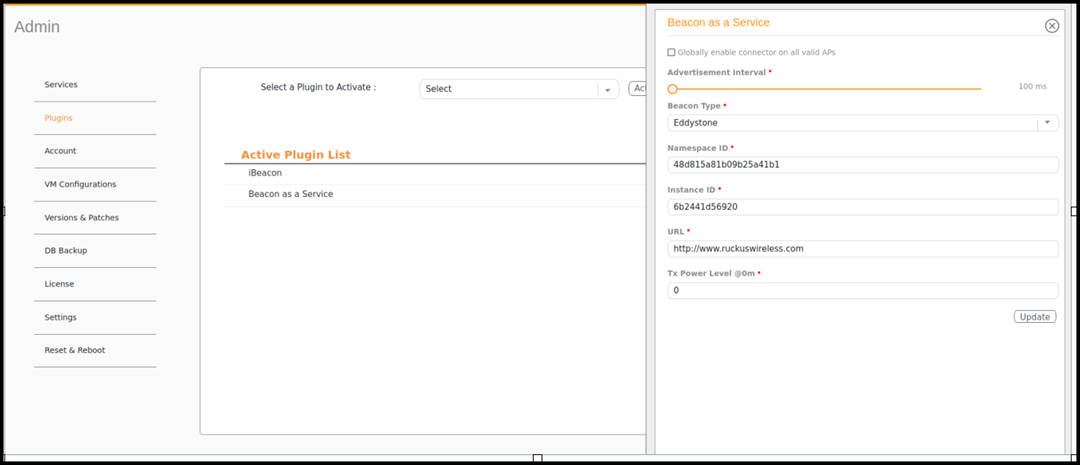Open Versions & Patches in the sidebar
The width and height of the screenshot is (1080, 465).
(82, 218)
